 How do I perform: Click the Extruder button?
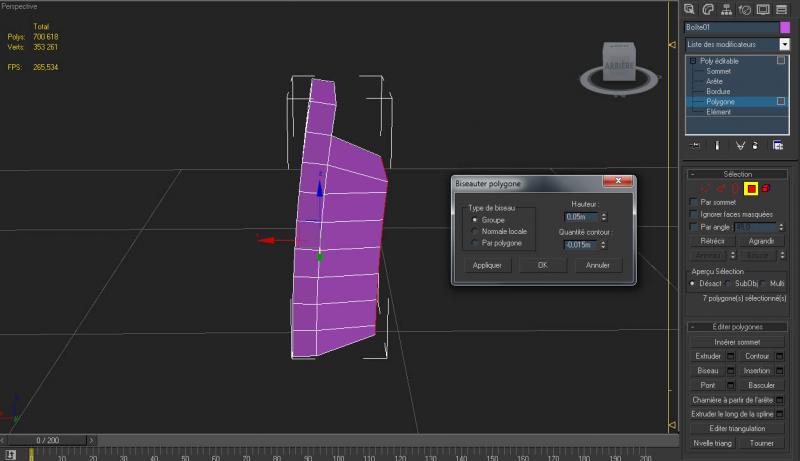pyautogui.click(x=707, y=356)
